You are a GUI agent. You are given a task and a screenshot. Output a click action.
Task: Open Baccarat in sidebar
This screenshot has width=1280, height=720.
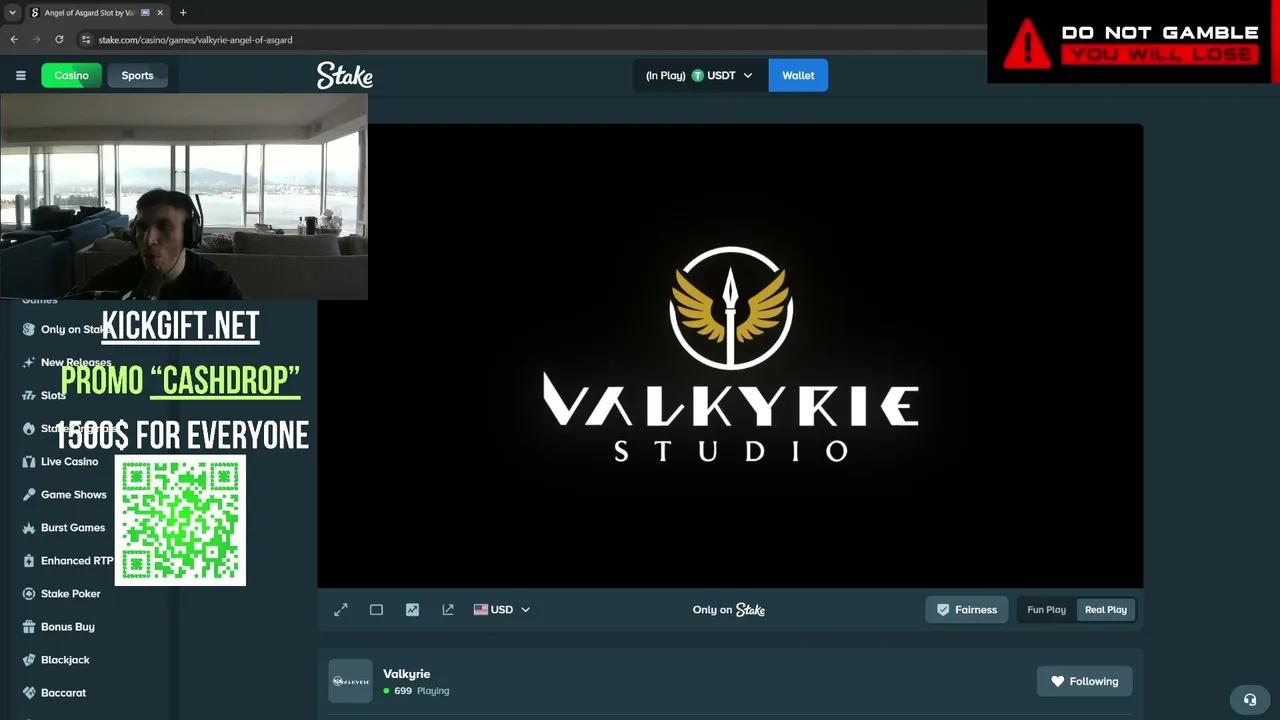point(63,692)
